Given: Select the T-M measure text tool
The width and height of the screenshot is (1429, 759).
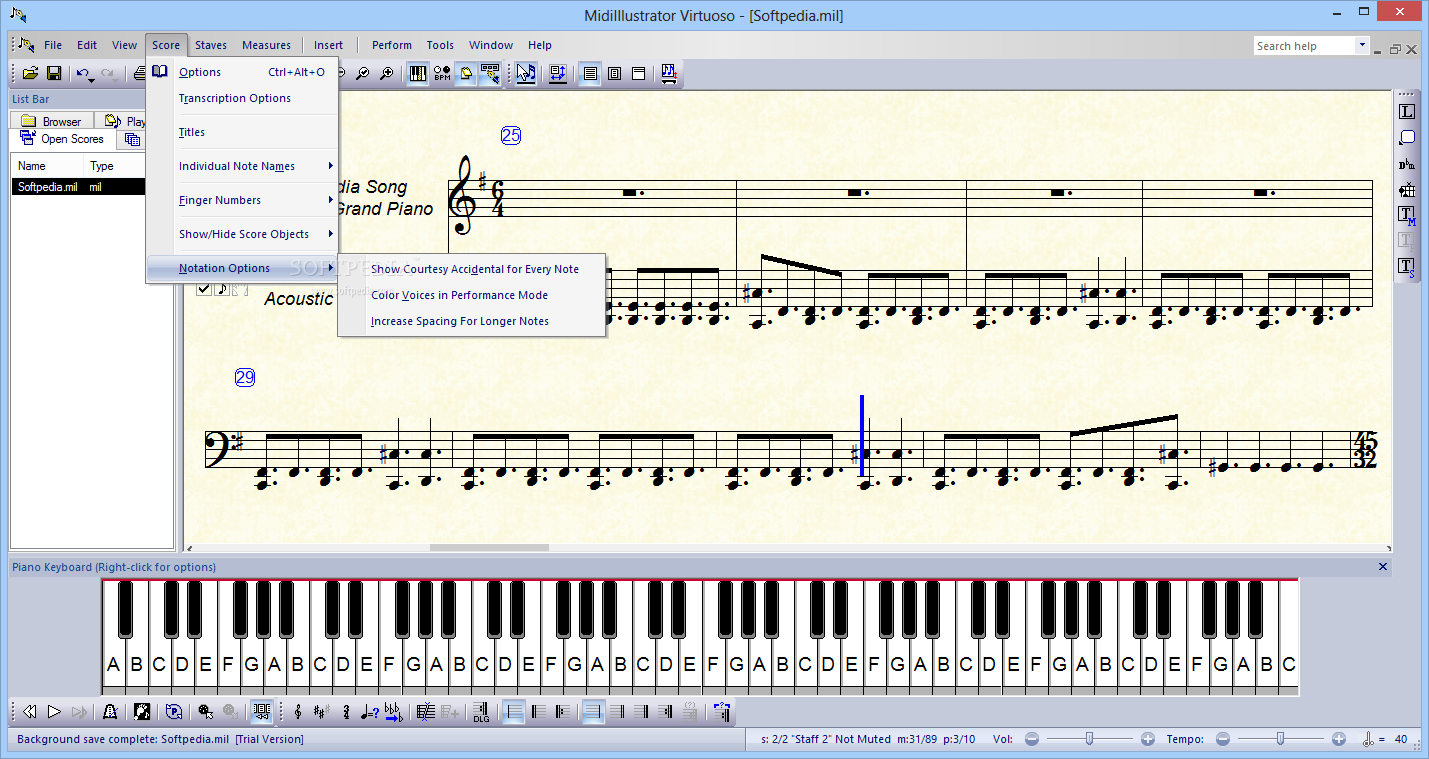Looking at the screenshot, I should pos(1407,215).
